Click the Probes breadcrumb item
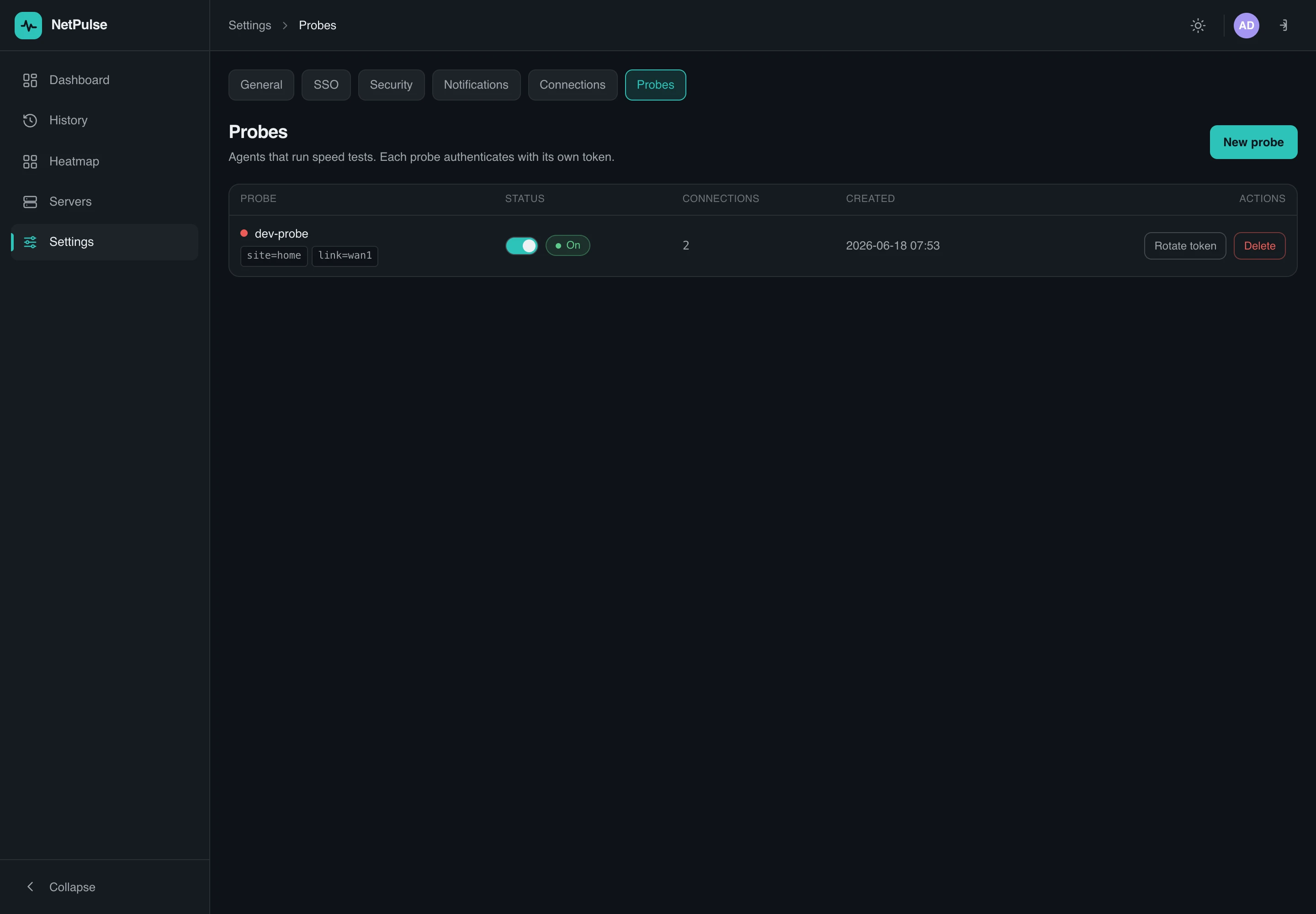Viewport: 1316px width, 914px height. (317, 25)
